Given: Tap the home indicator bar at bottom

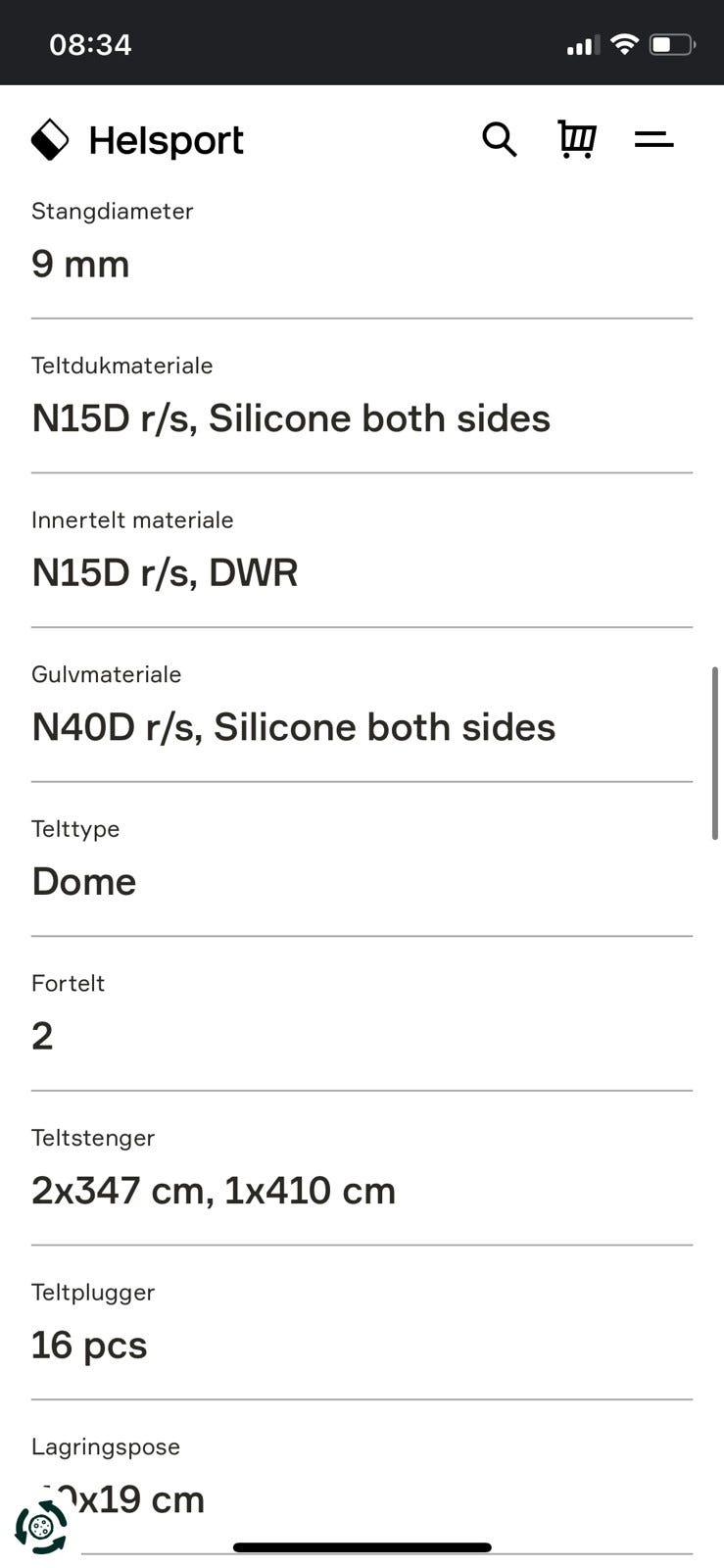Looking at the screenshot, I should pos(362,1547).
